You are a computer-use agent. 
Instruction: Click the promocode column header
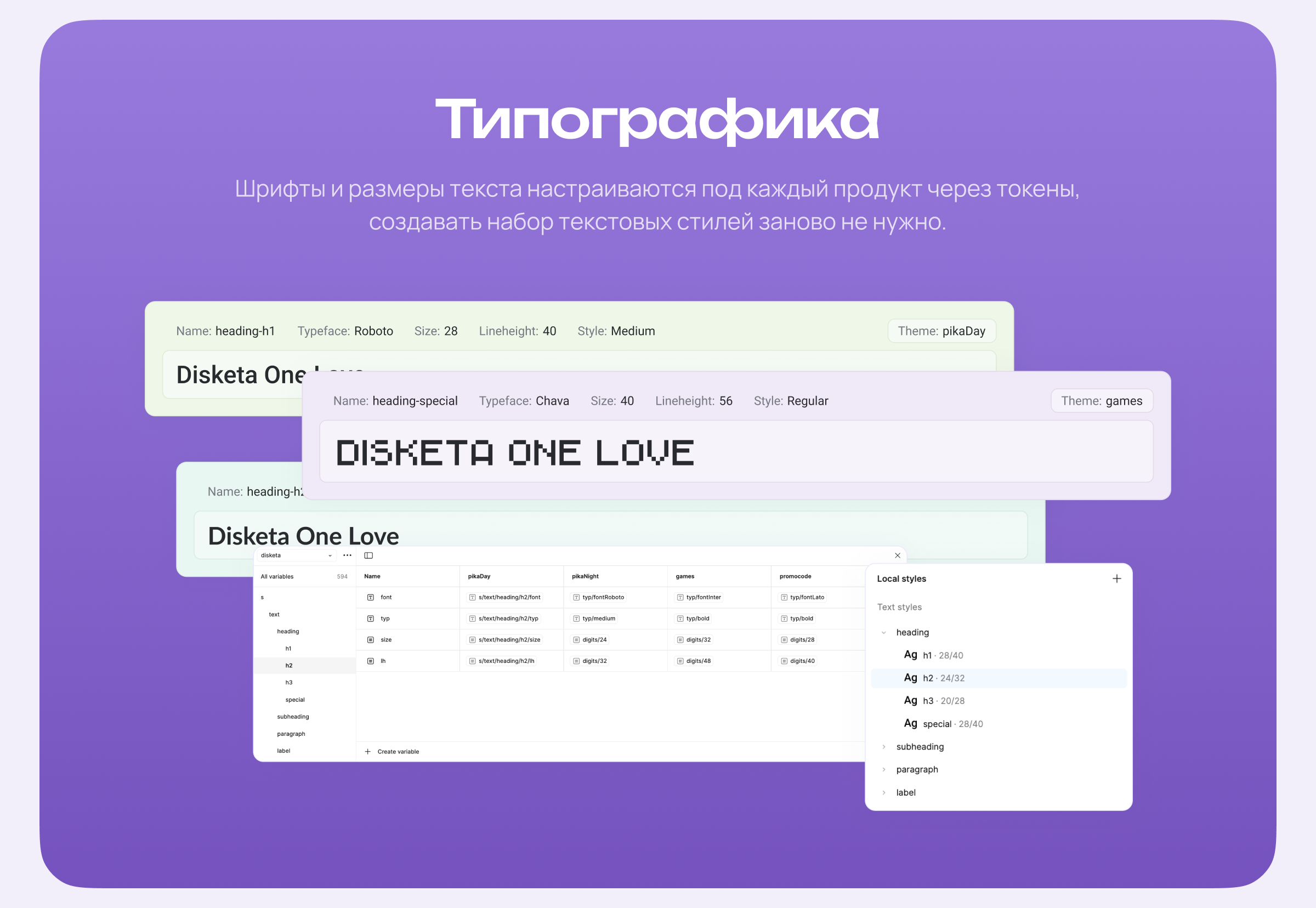[796, 576]
